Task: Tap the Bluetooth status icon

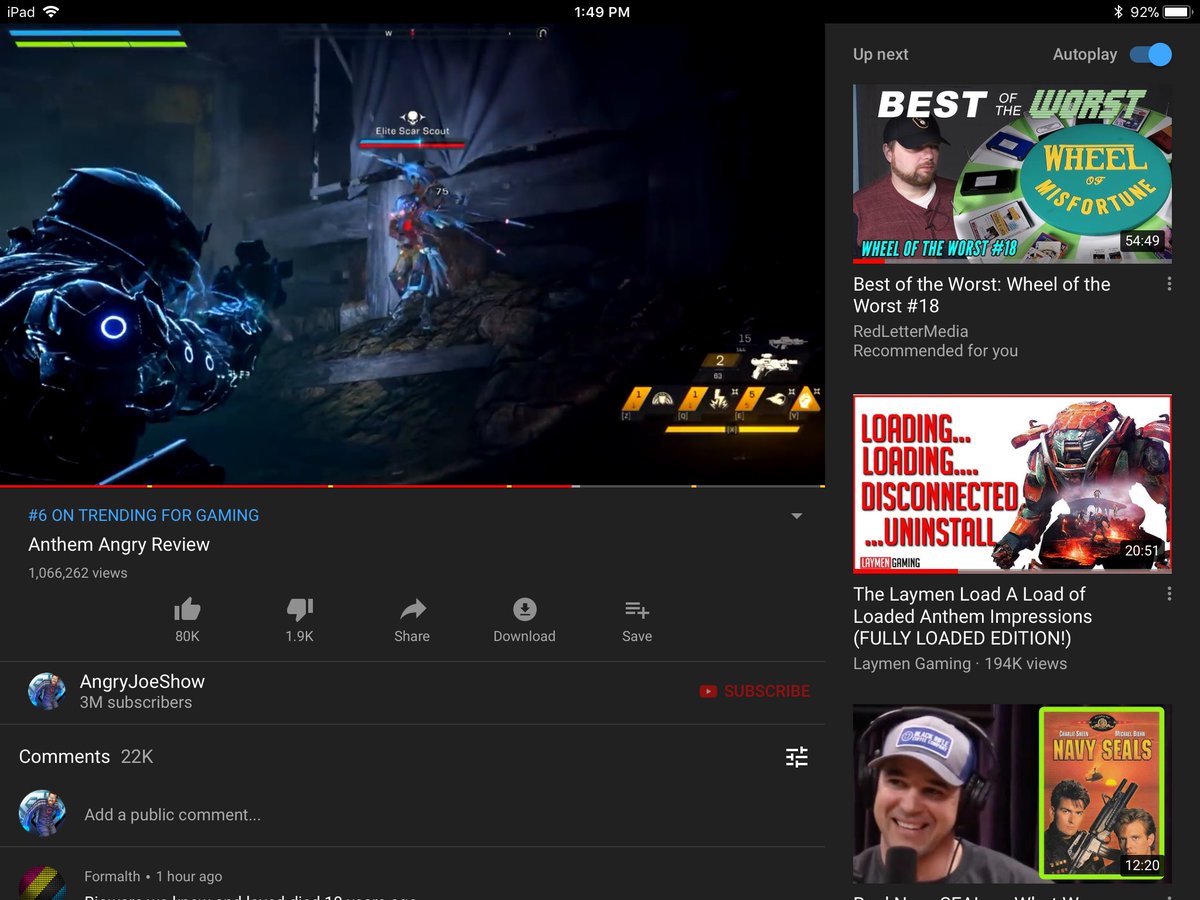Action: 1118,12
